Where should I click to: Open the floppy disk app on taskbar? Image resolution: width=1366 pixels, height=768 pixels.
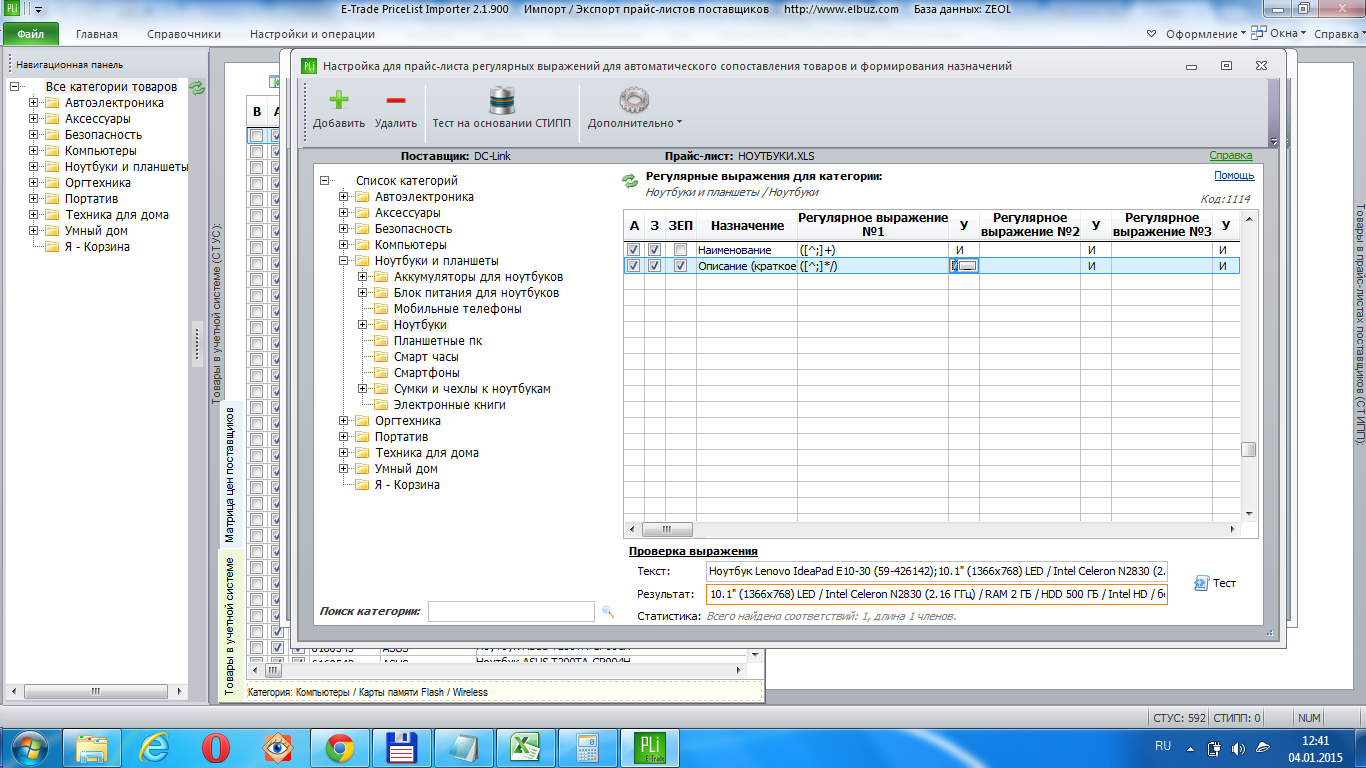point(401,747)
